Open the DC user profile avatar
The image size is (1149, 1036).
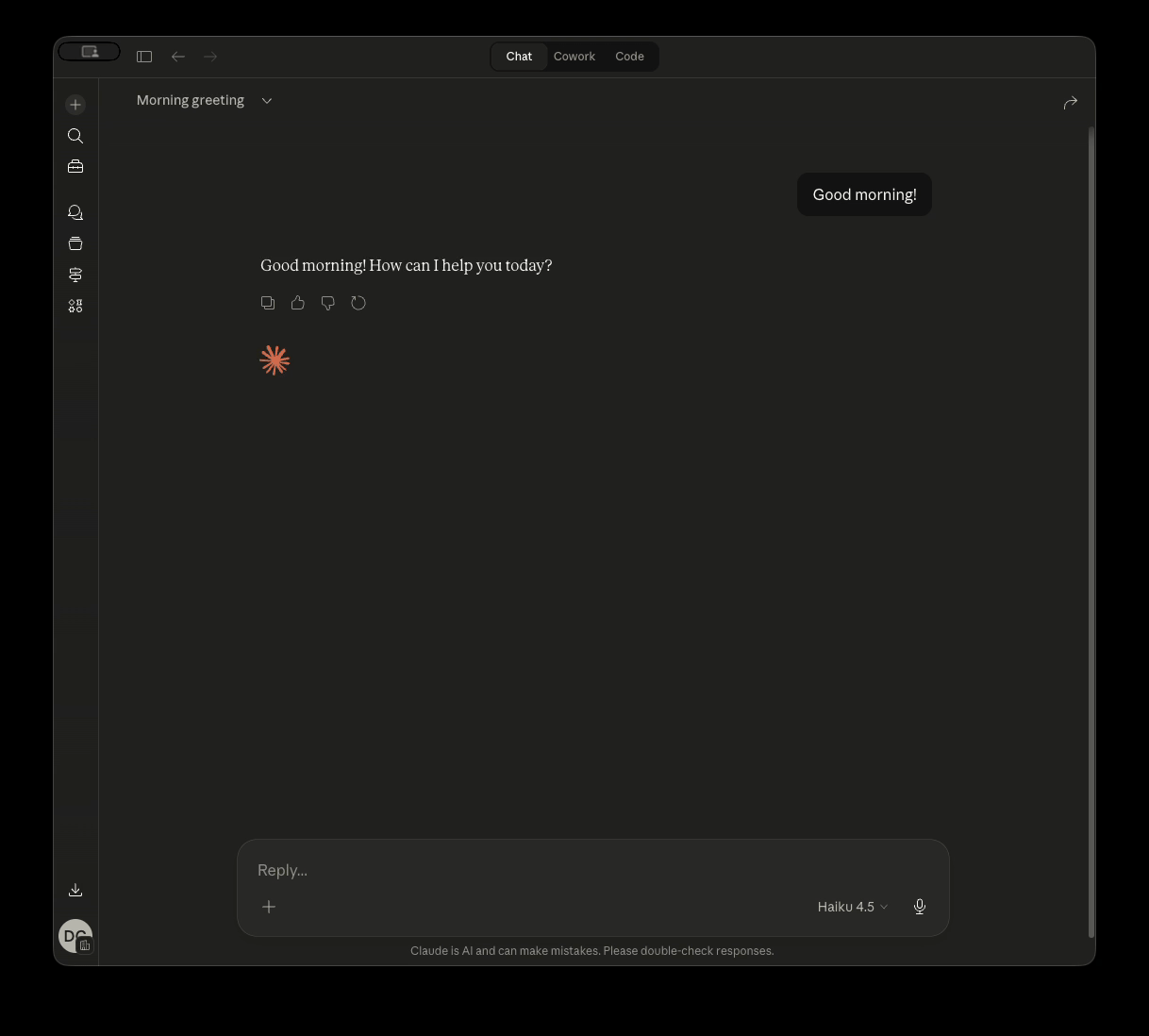pos(75,936)
